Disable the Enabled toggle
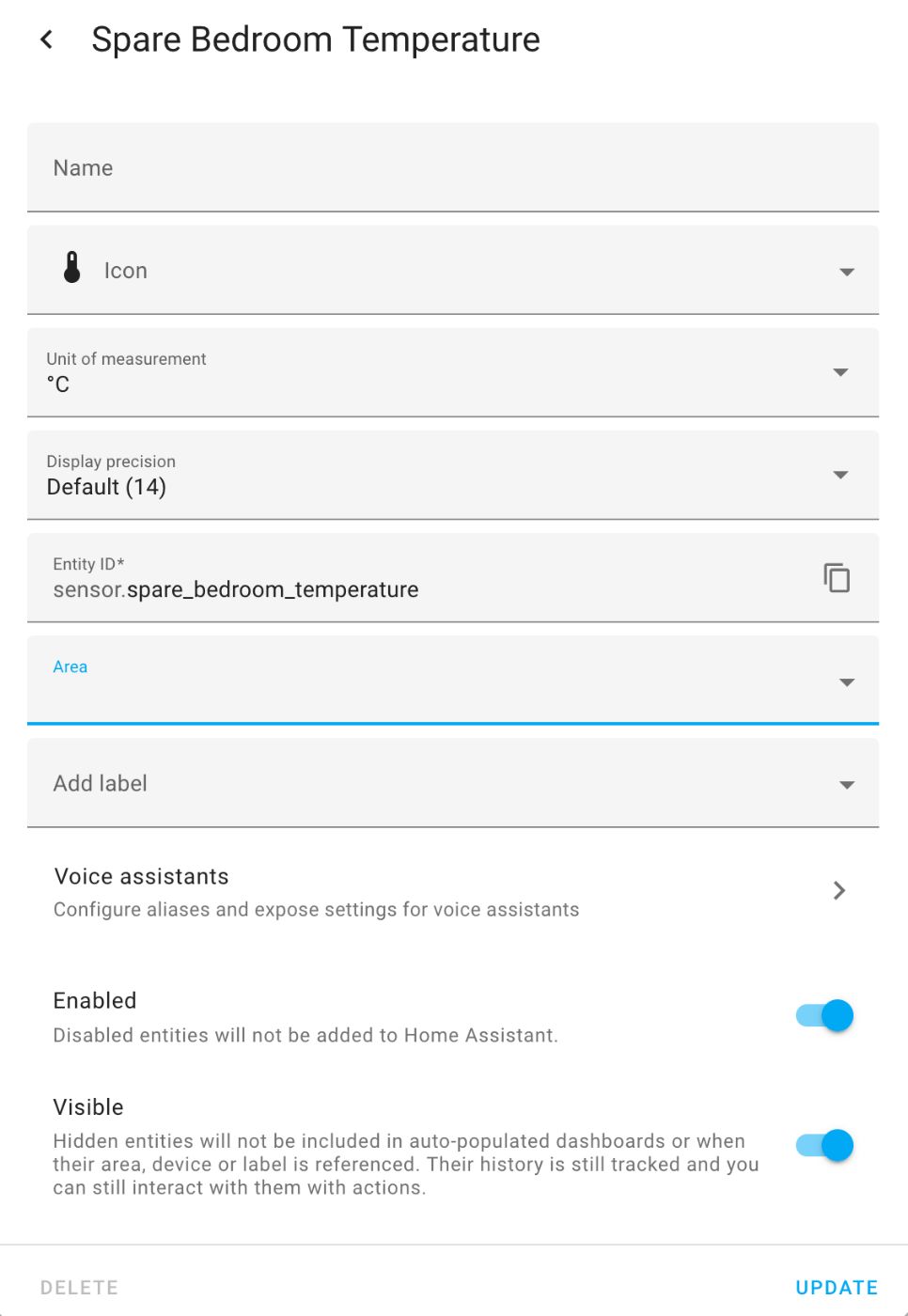Image resolution: width=908 pixels, height=1316 pixels. 822,1015
